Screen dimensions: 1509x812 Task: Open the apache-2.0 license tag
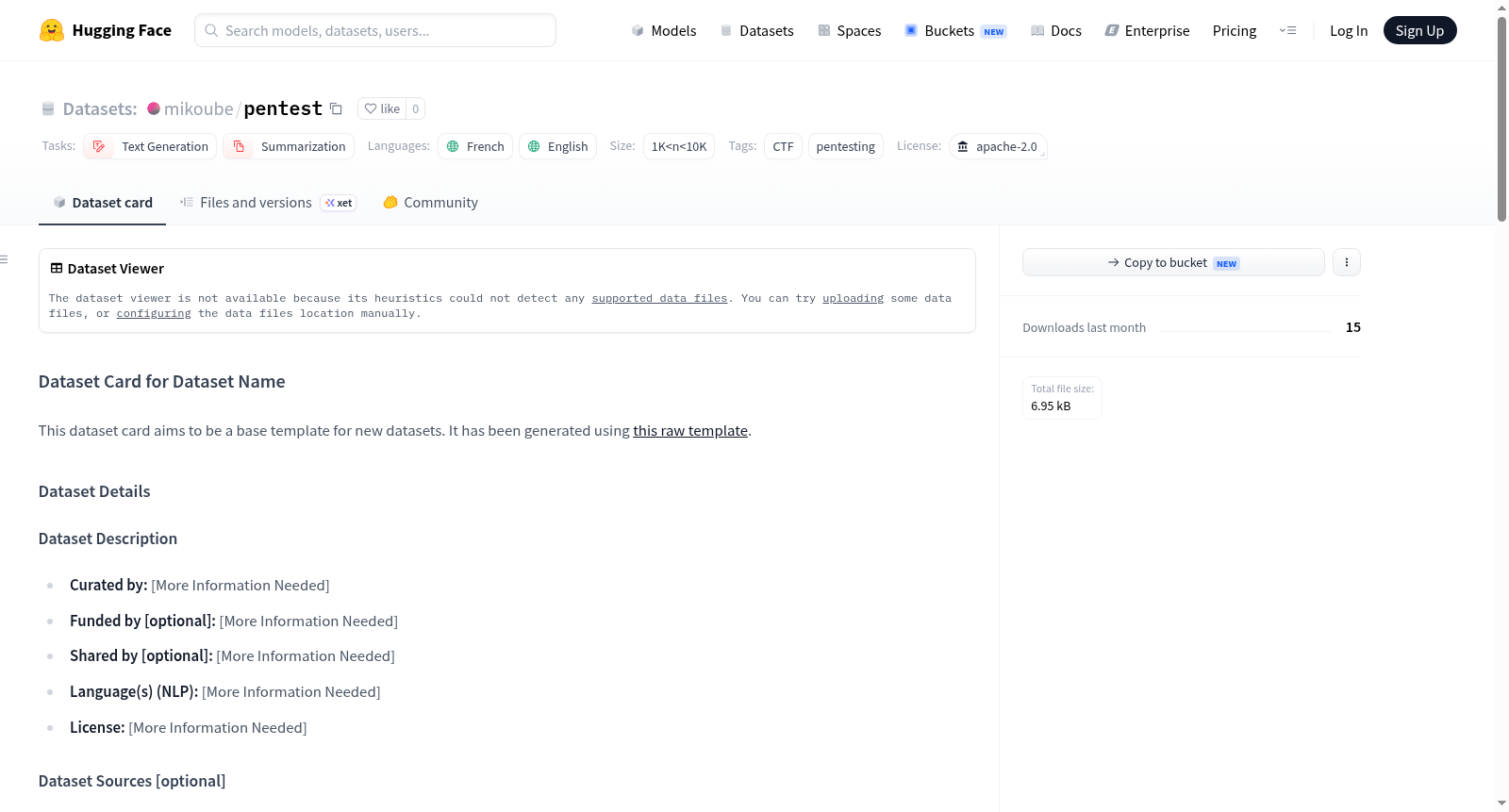[998, 146]
